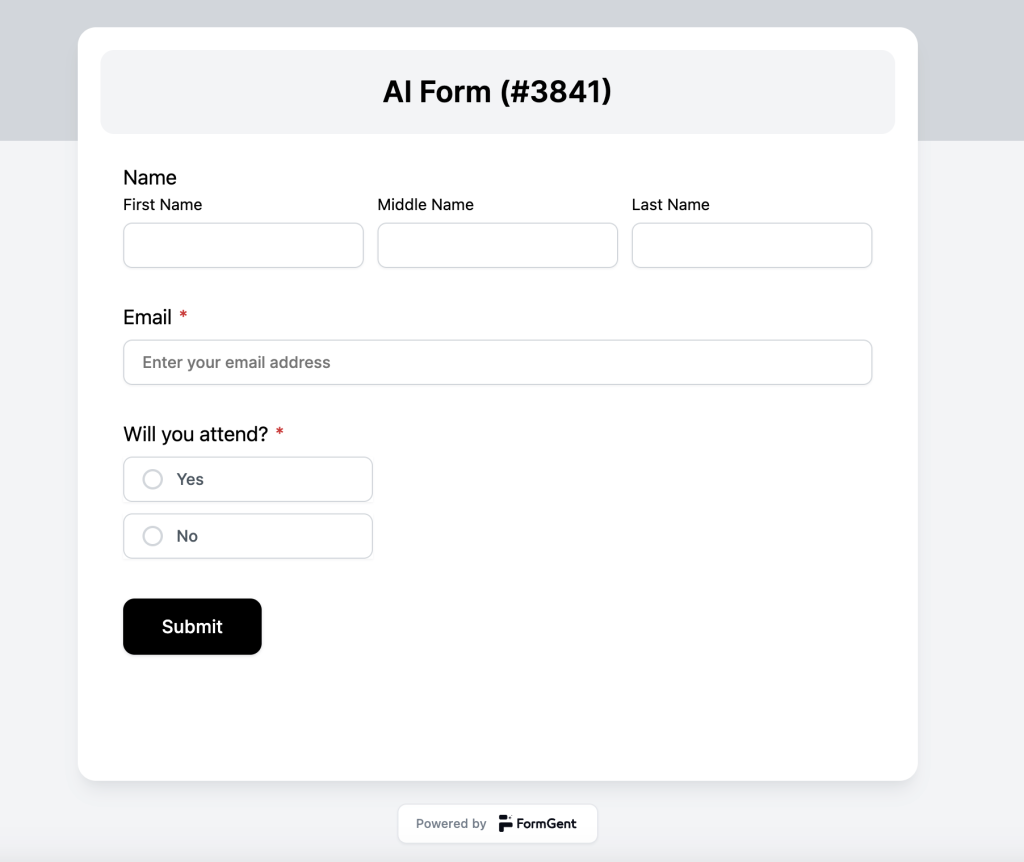
Task: Click the First Name label
Action: click(x=163, y=204)
